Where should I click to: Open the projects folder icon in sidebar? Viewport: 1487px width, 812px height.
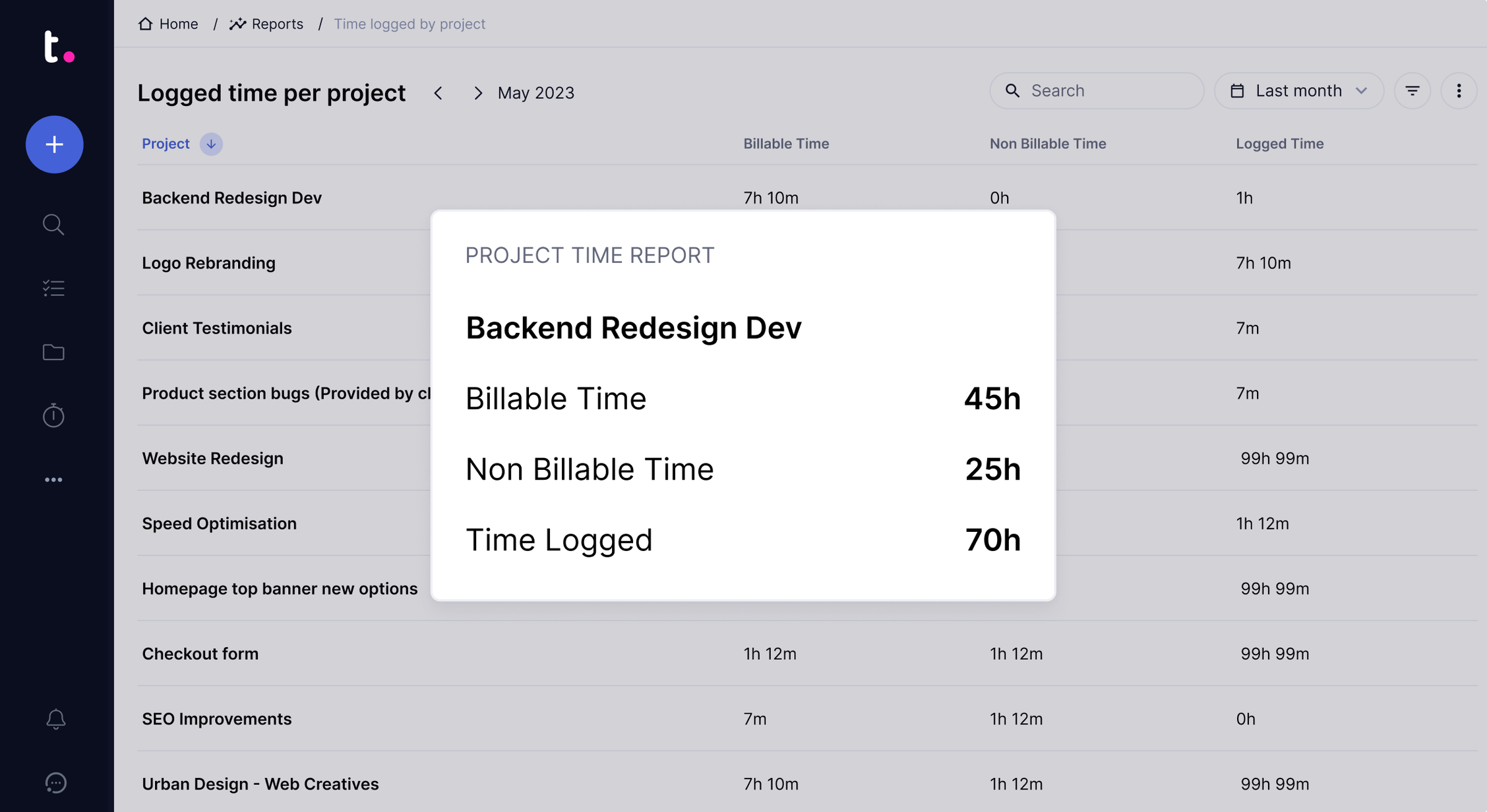53,351
